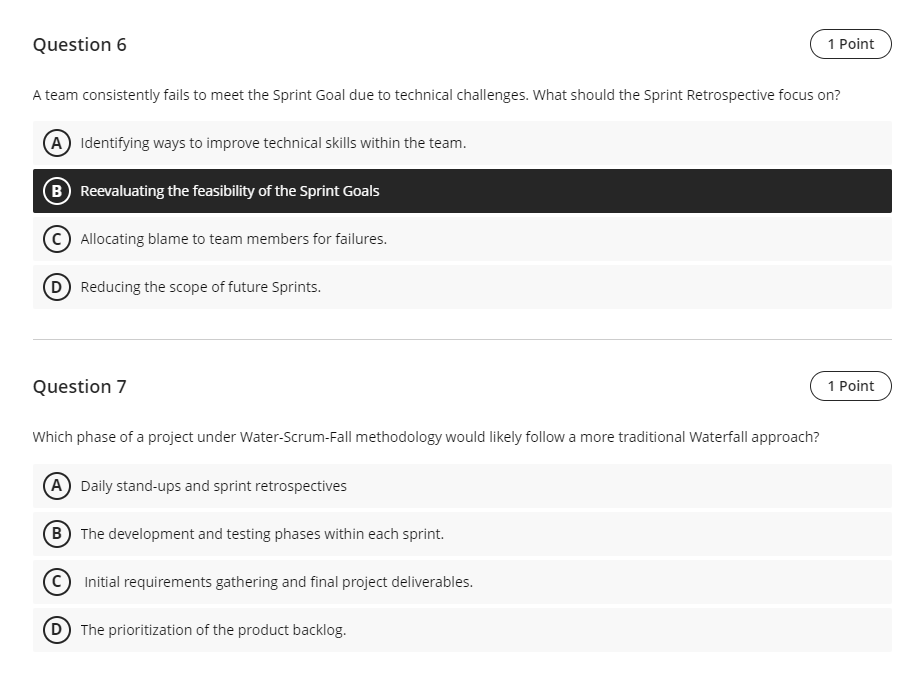Click the circled "B" icon for Question 7
This screenshot has width=909, height=678.
(56, 533)
